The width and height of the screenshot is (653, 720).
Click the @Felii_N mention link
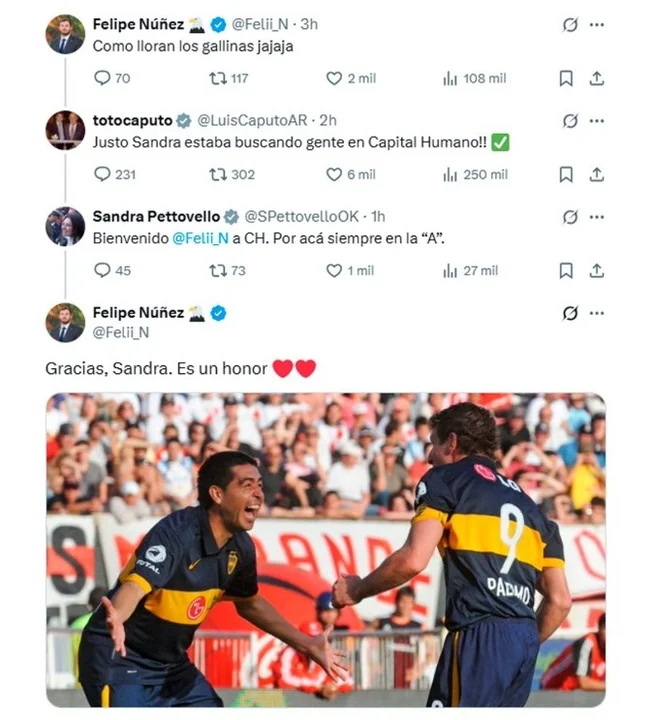(200, 240)
